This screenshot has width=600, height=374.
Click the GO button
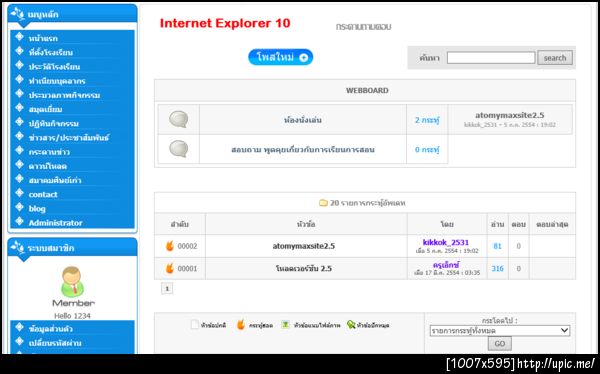click(500, 343)
